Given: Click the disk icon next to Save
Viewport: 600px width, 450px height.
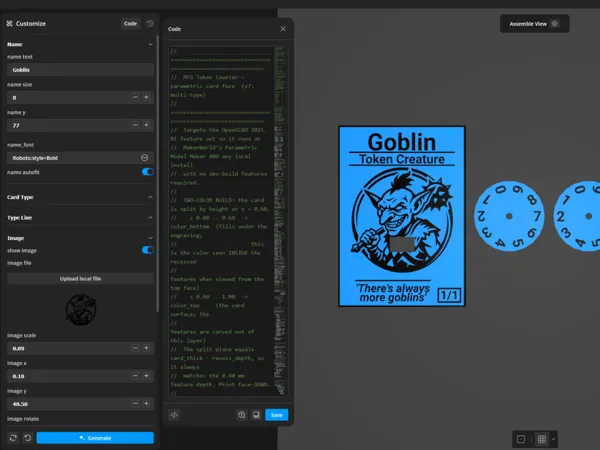Looking at the screenshot, I should 256,415.
